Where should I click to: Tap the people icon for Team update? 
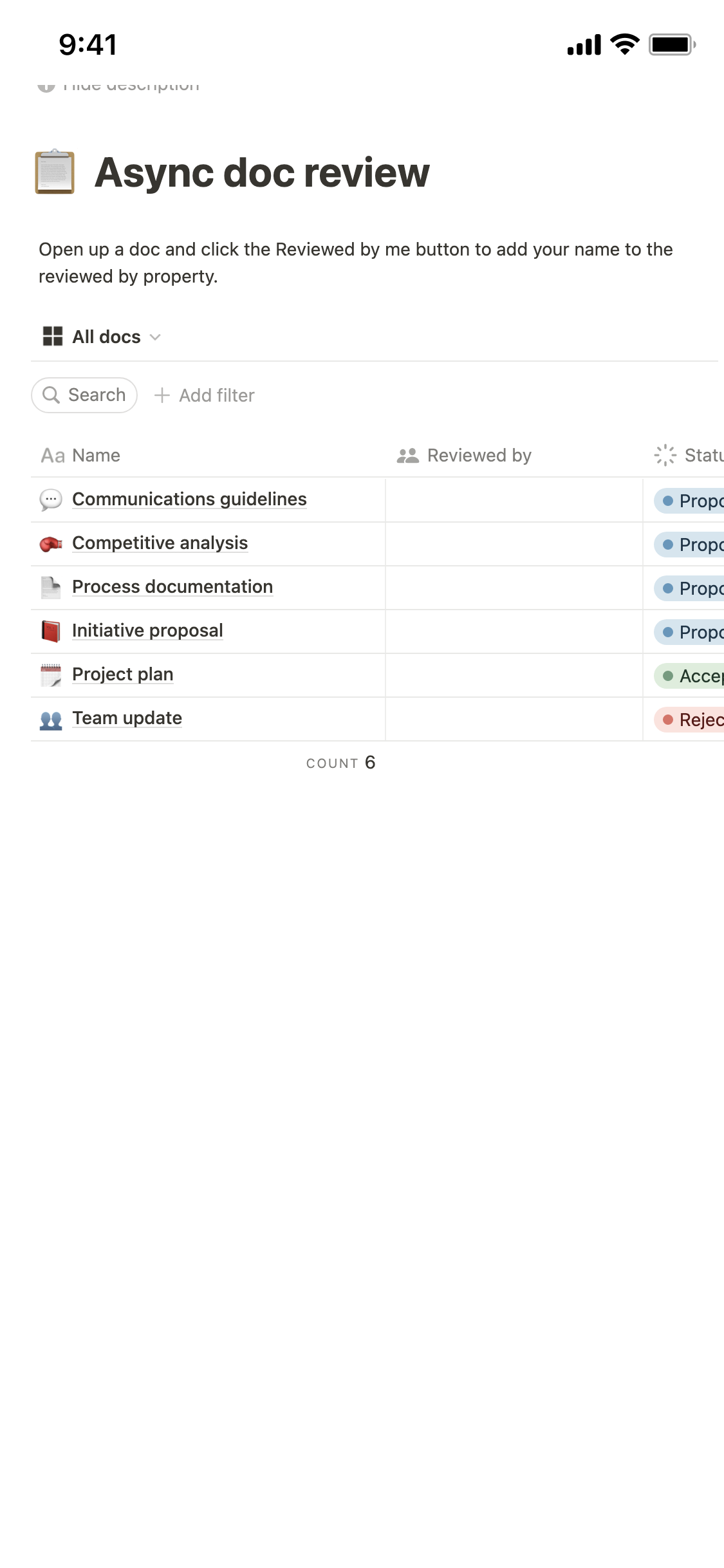click(51, 719)
